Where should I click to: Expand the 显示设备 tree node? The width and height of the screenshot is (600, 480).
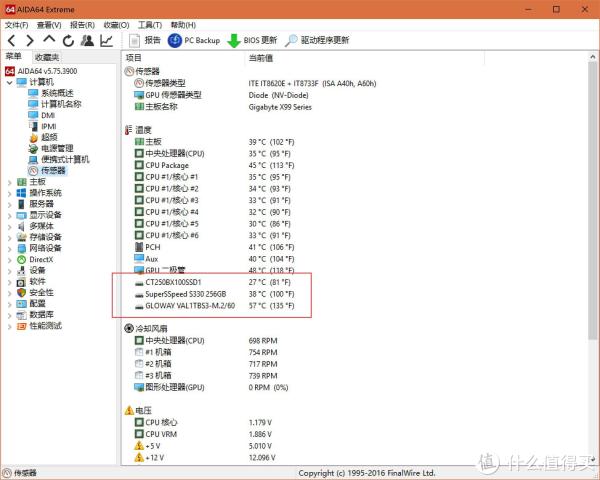(10, 216)
